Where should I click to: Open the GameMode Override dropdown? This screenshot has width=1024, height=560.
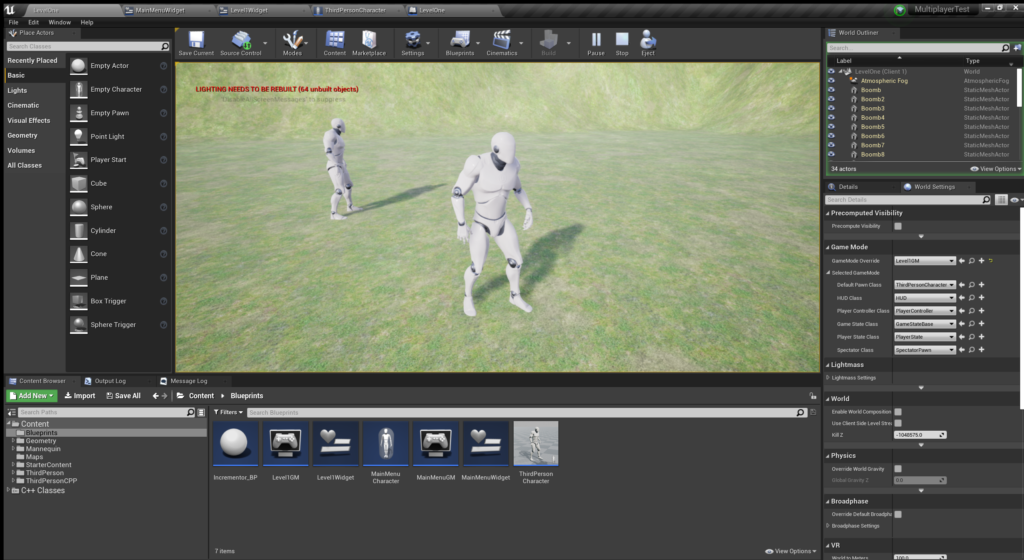925,260
